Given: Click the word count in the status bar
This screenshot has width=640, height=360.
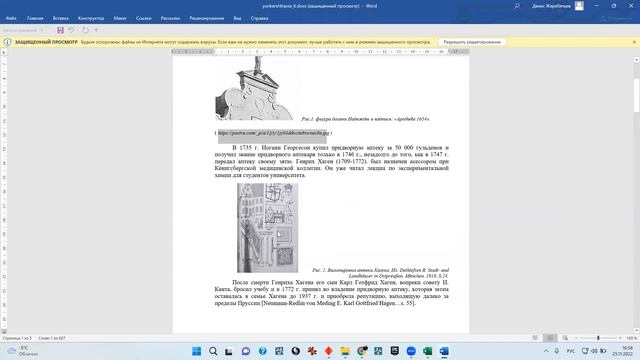Looking at the screenshot, I should click(x=51, y=338).
